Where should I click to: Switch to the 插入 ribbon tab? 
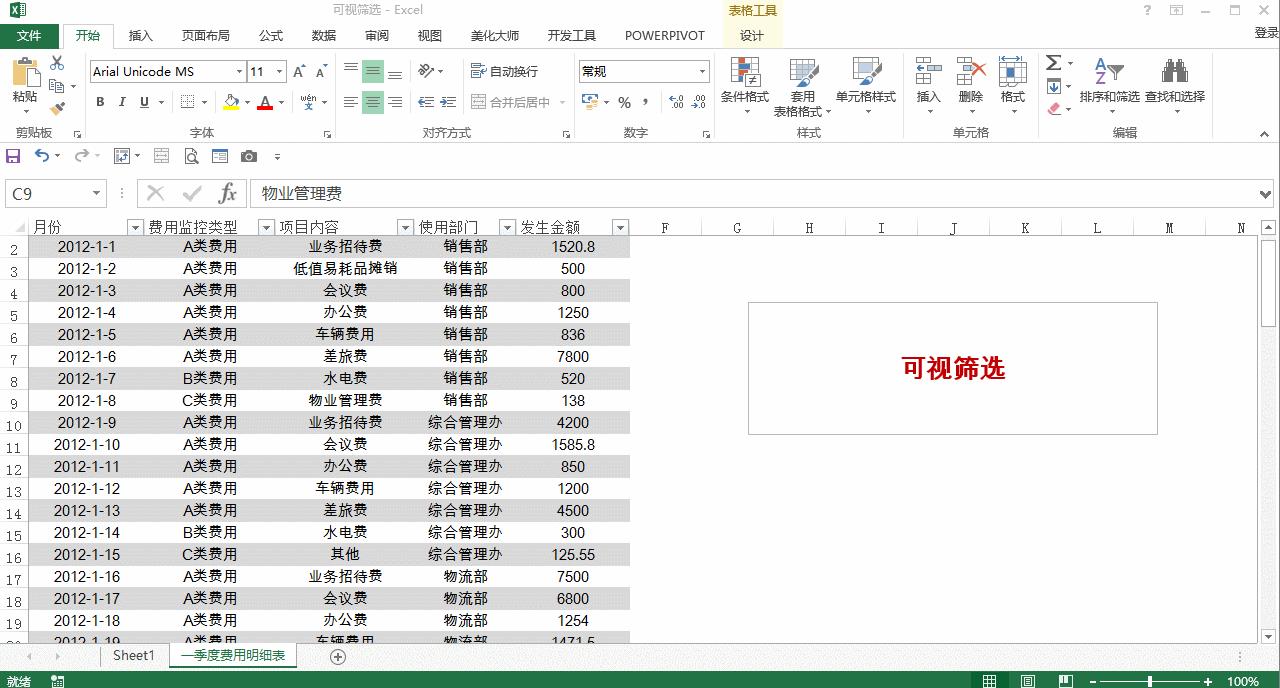click(x=140, y=35)
